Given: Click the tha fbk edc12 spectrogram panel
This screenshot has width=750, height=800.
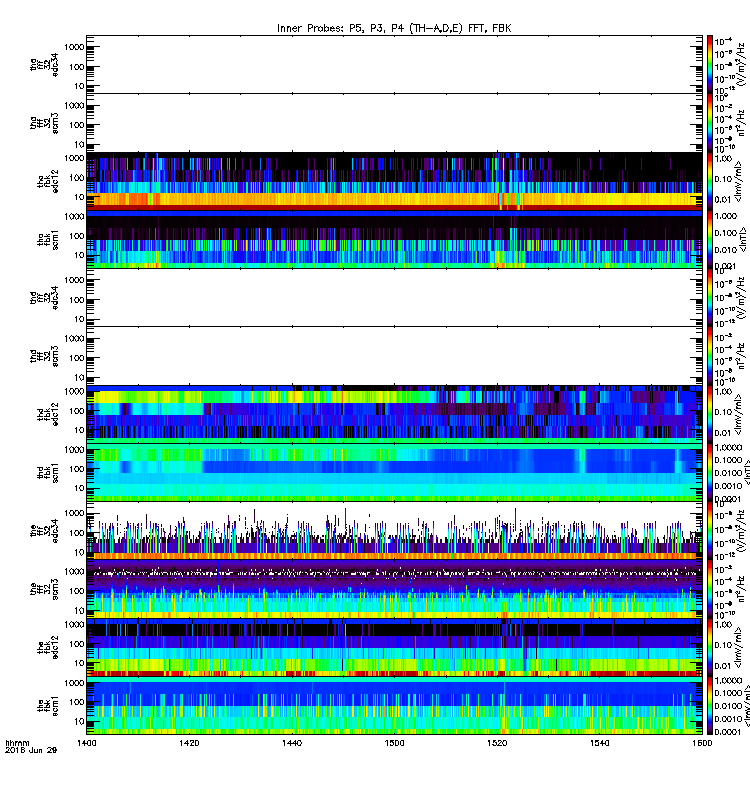Looking at the screenshot, I should coord(394,181).
